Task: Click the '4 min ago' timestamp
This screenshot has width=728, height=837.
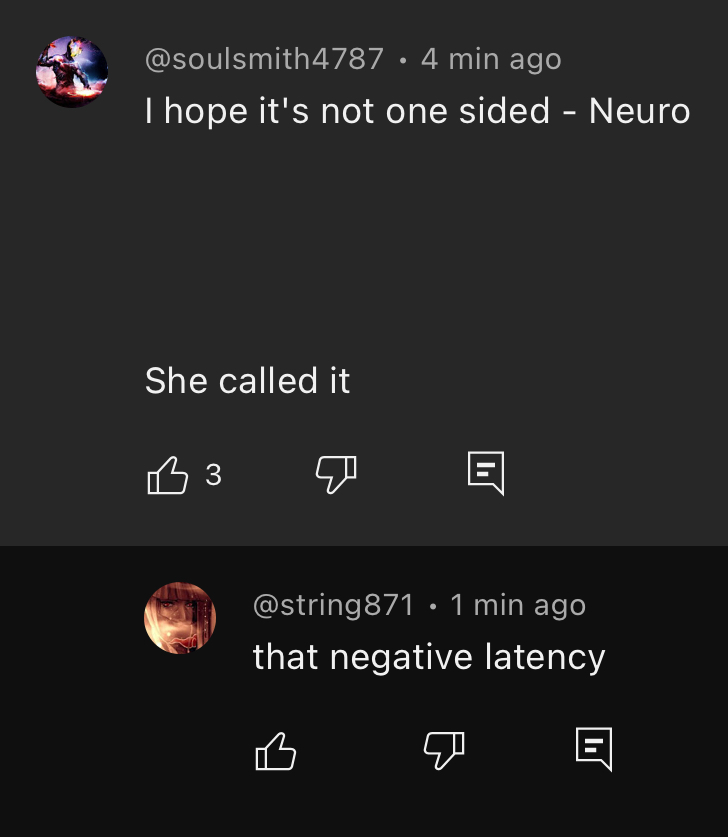Action: 491,59
